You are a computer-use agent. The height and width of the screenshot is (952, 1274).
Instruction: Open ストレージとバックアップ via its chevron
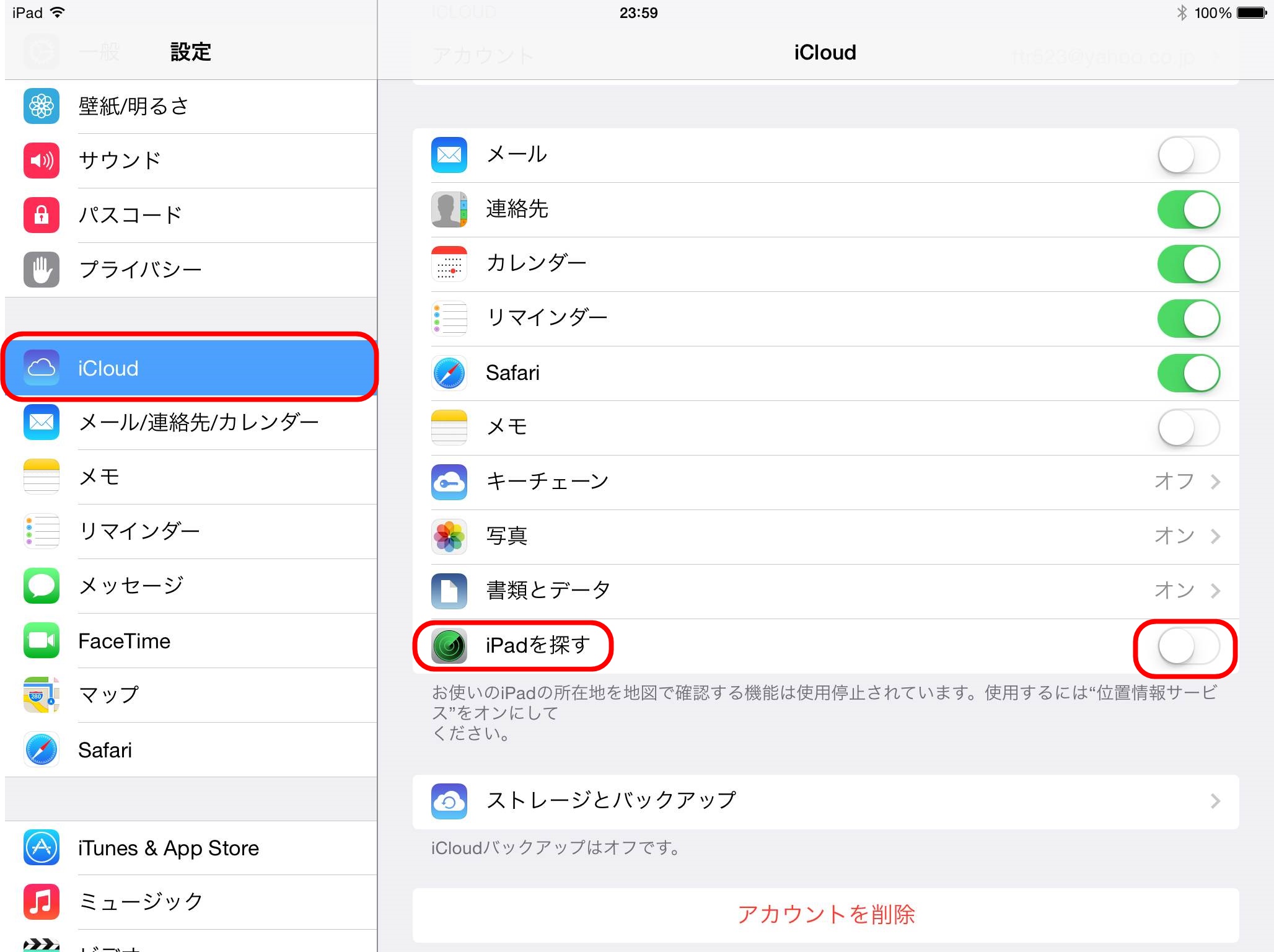1215,801
